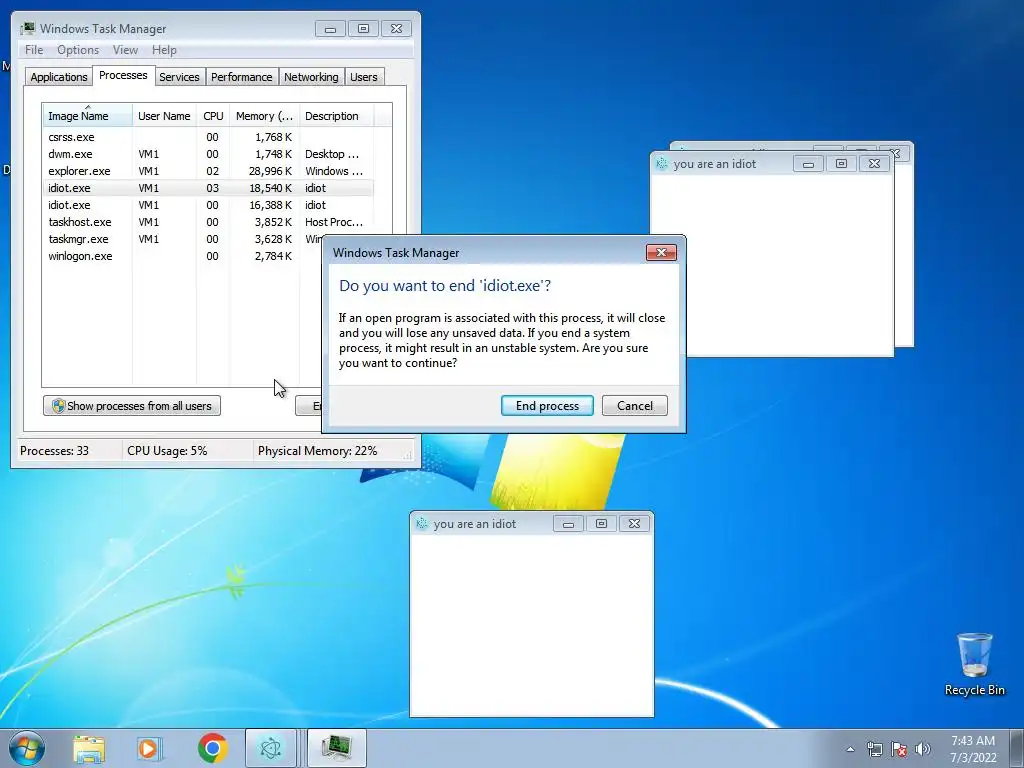Open the Networking tab

[311, 76]
